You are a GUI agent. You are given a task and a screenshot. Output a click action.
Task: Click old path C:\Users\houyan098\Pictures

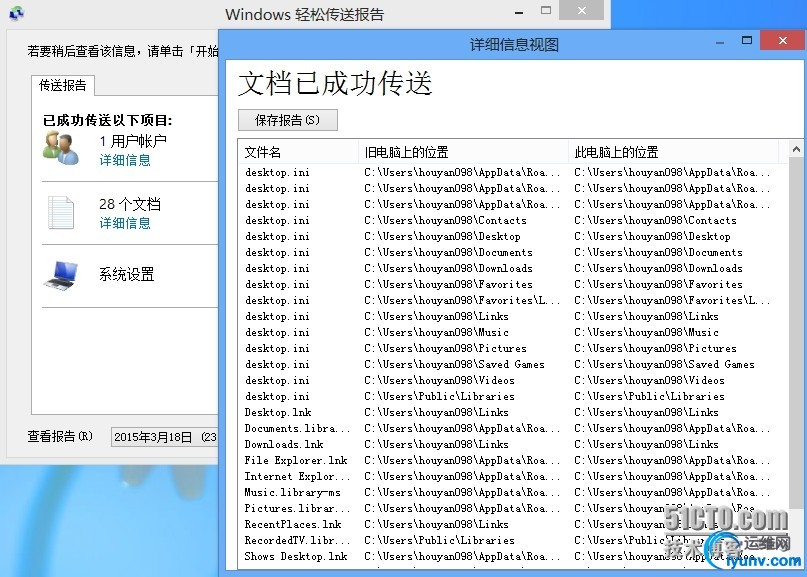pos(445,348)
